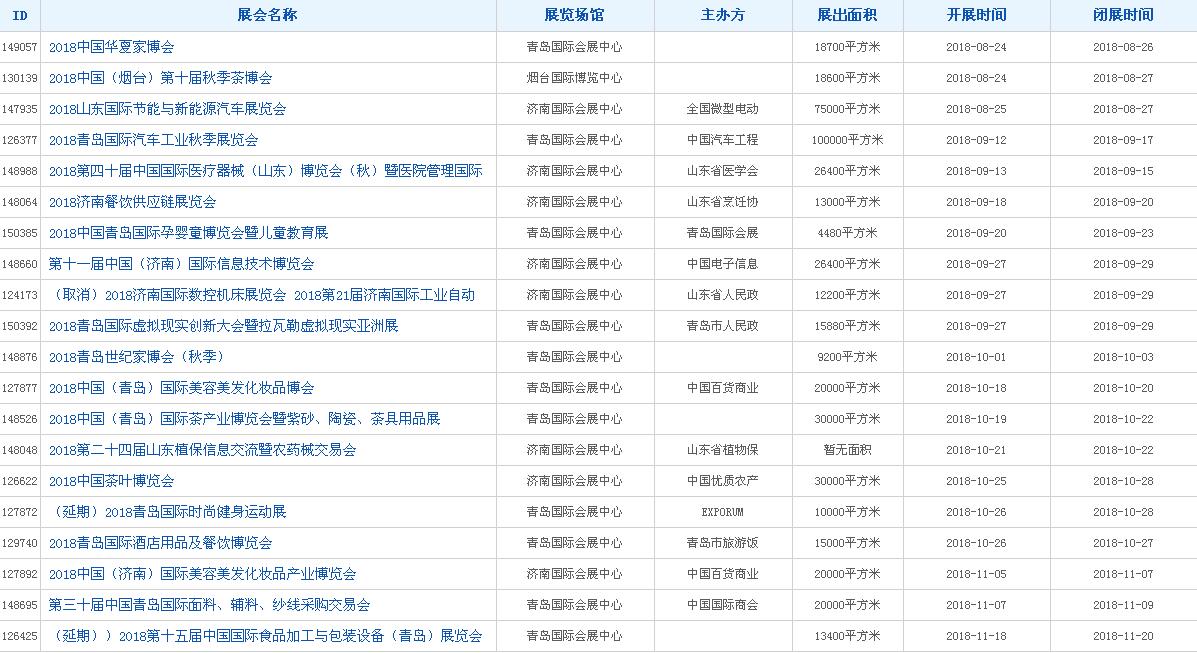
Task: Click the 75000平方米 area cell
Action: 847,109
